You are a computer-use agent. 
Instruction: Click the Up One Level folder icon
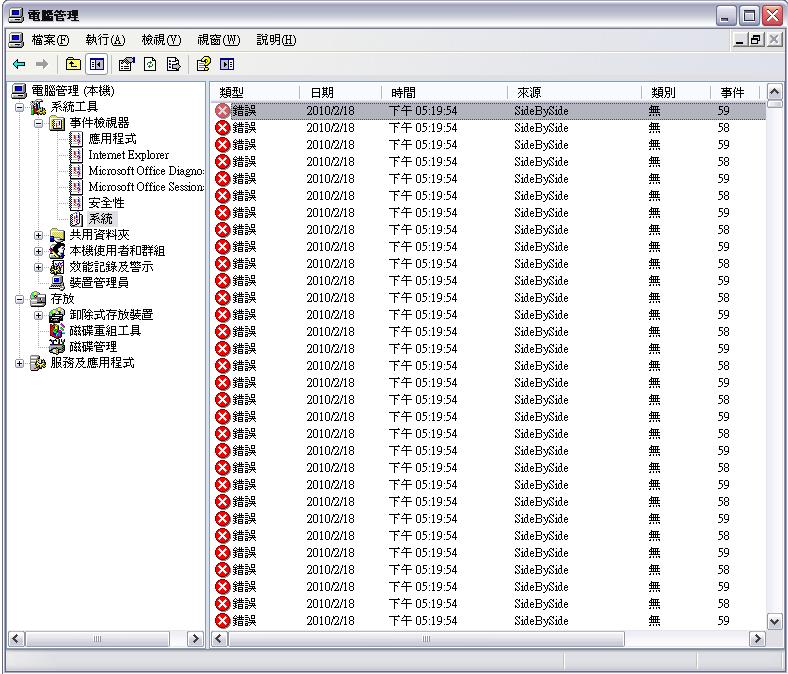coord(73,64)
